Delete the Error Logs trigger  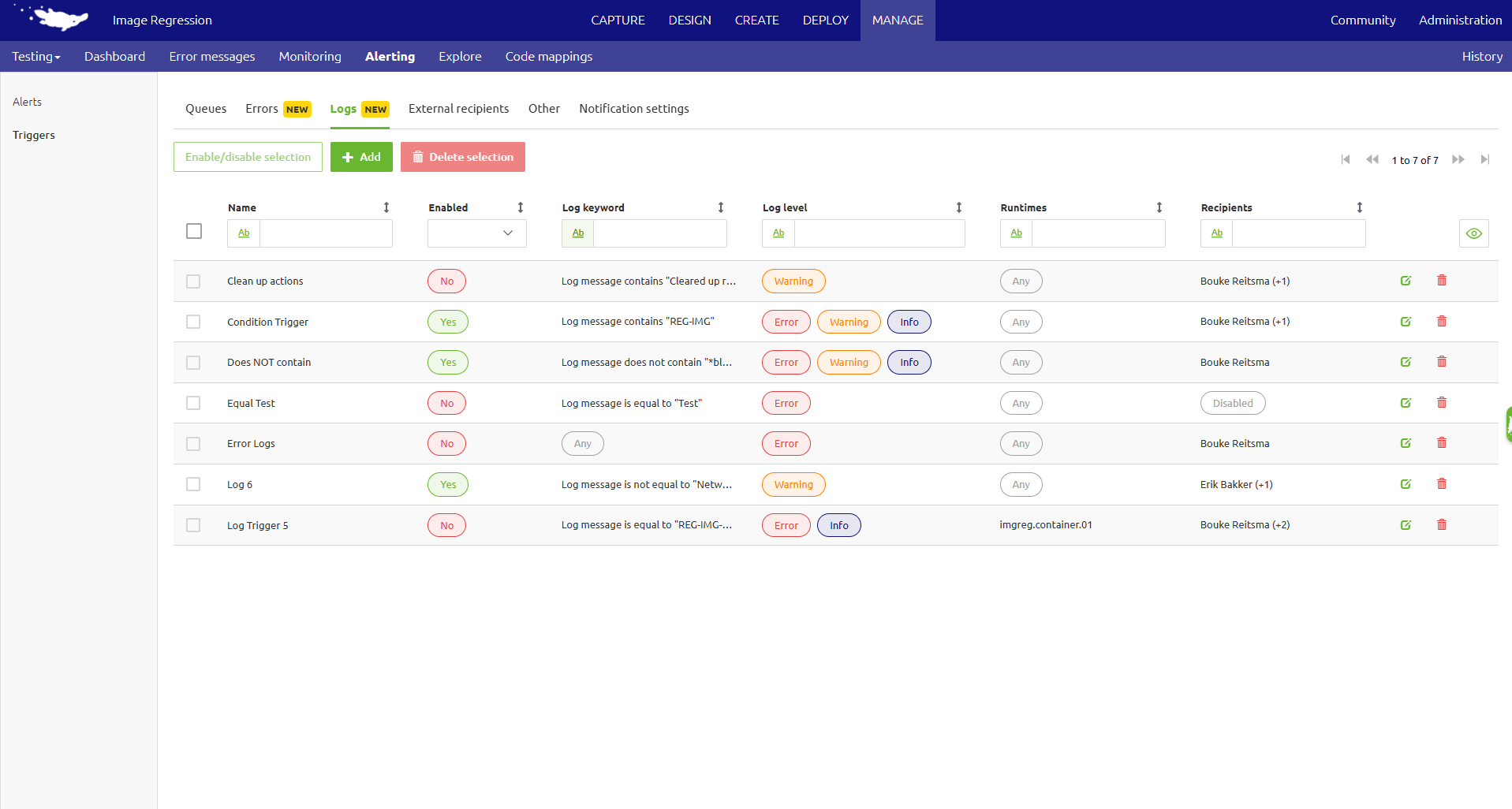point(1442,442)
